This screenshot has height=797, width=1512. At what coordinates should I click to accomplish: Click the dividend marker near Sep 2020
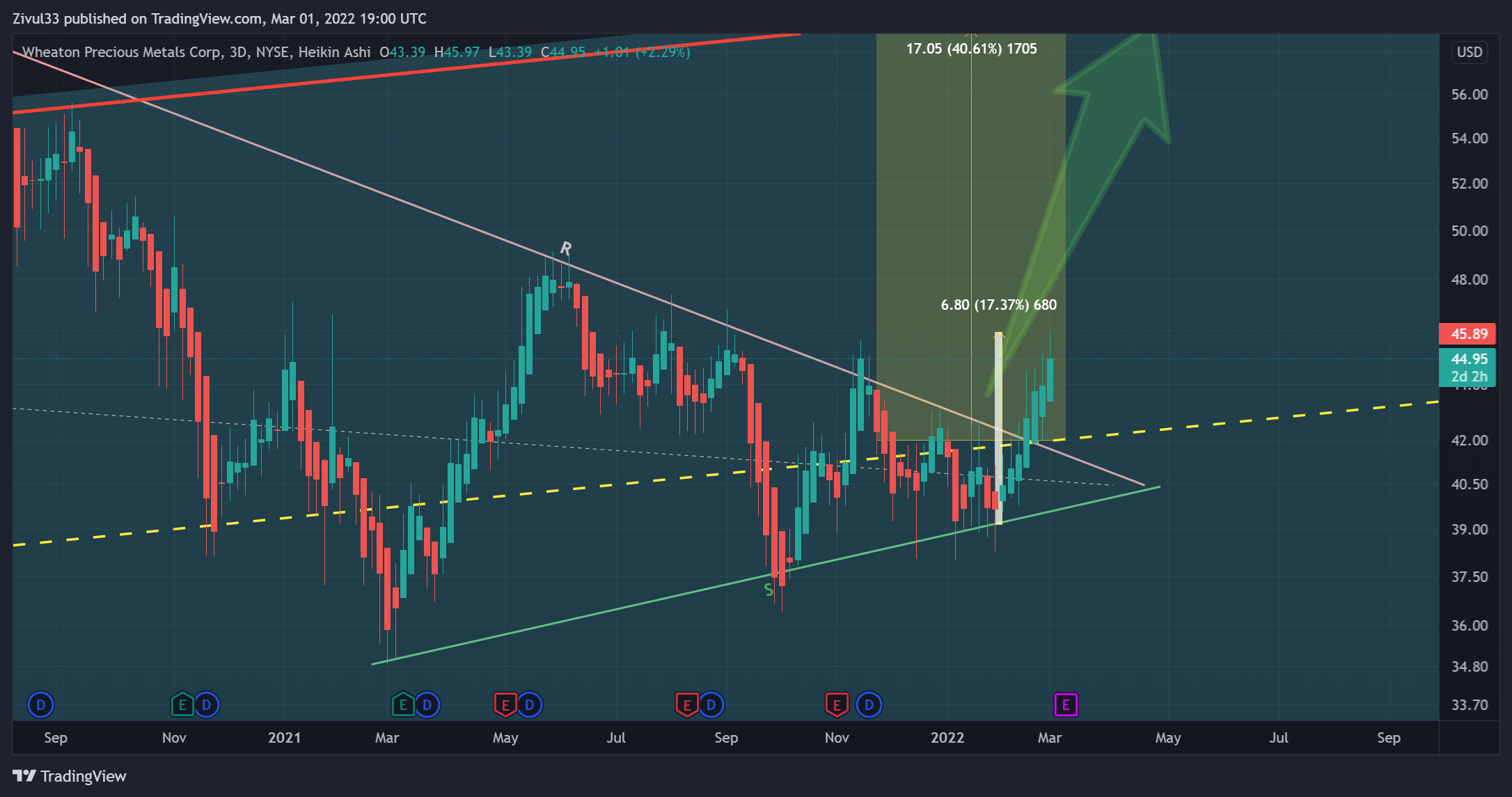coord(40,705)
